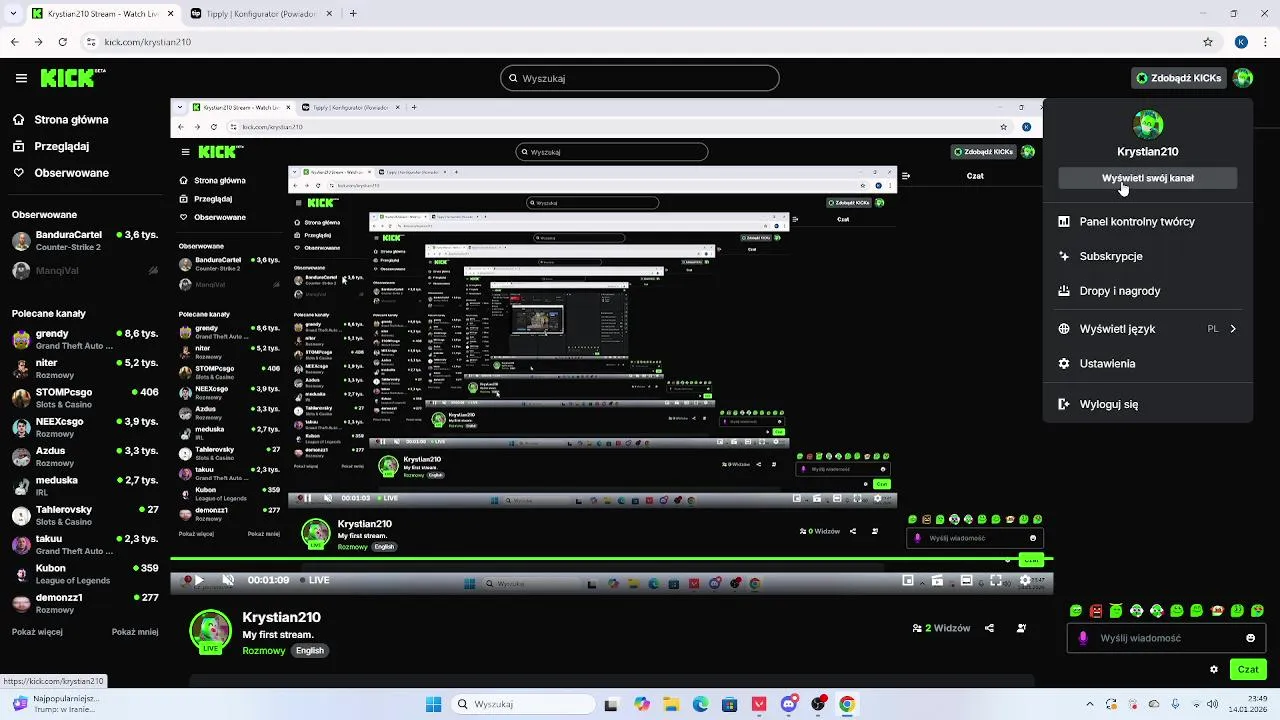Click the Zdobądź KICKs button
Screen dimensions: 1280x720
pos(1178,78)
